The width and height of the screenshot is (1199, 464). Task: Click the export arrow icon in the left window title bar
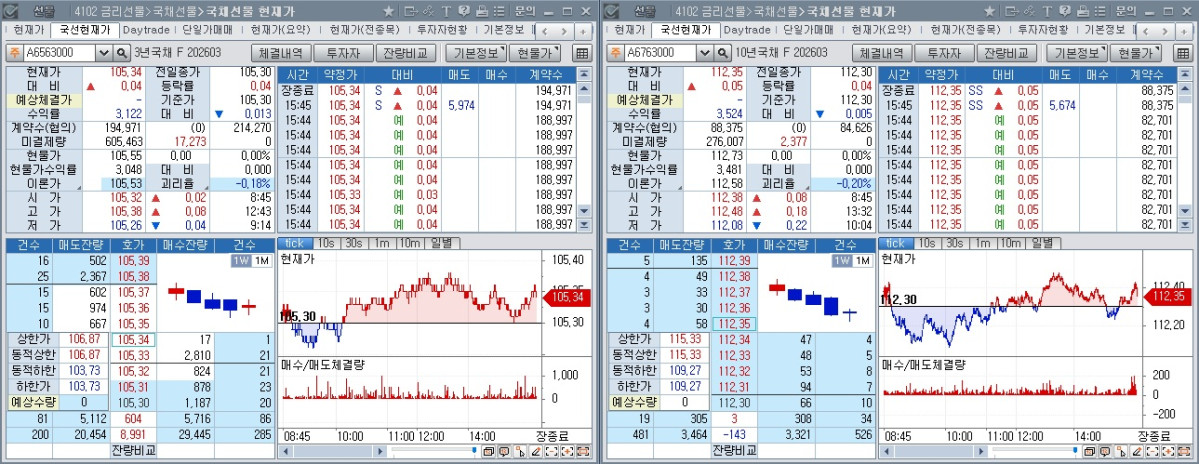tap(411, 11)
